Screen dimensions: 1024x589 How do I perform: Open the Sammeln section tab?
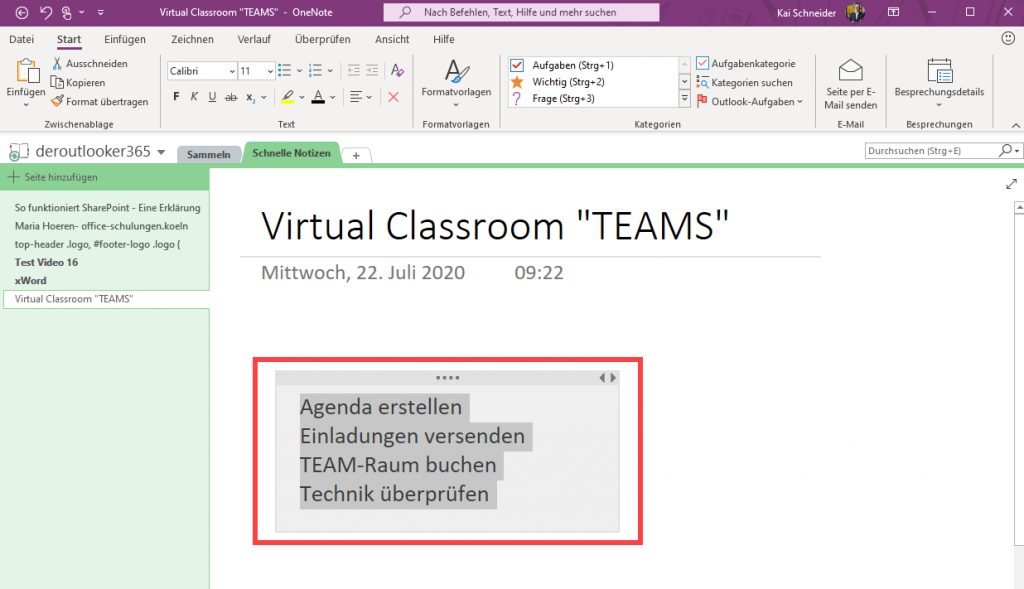click(208, 154)
